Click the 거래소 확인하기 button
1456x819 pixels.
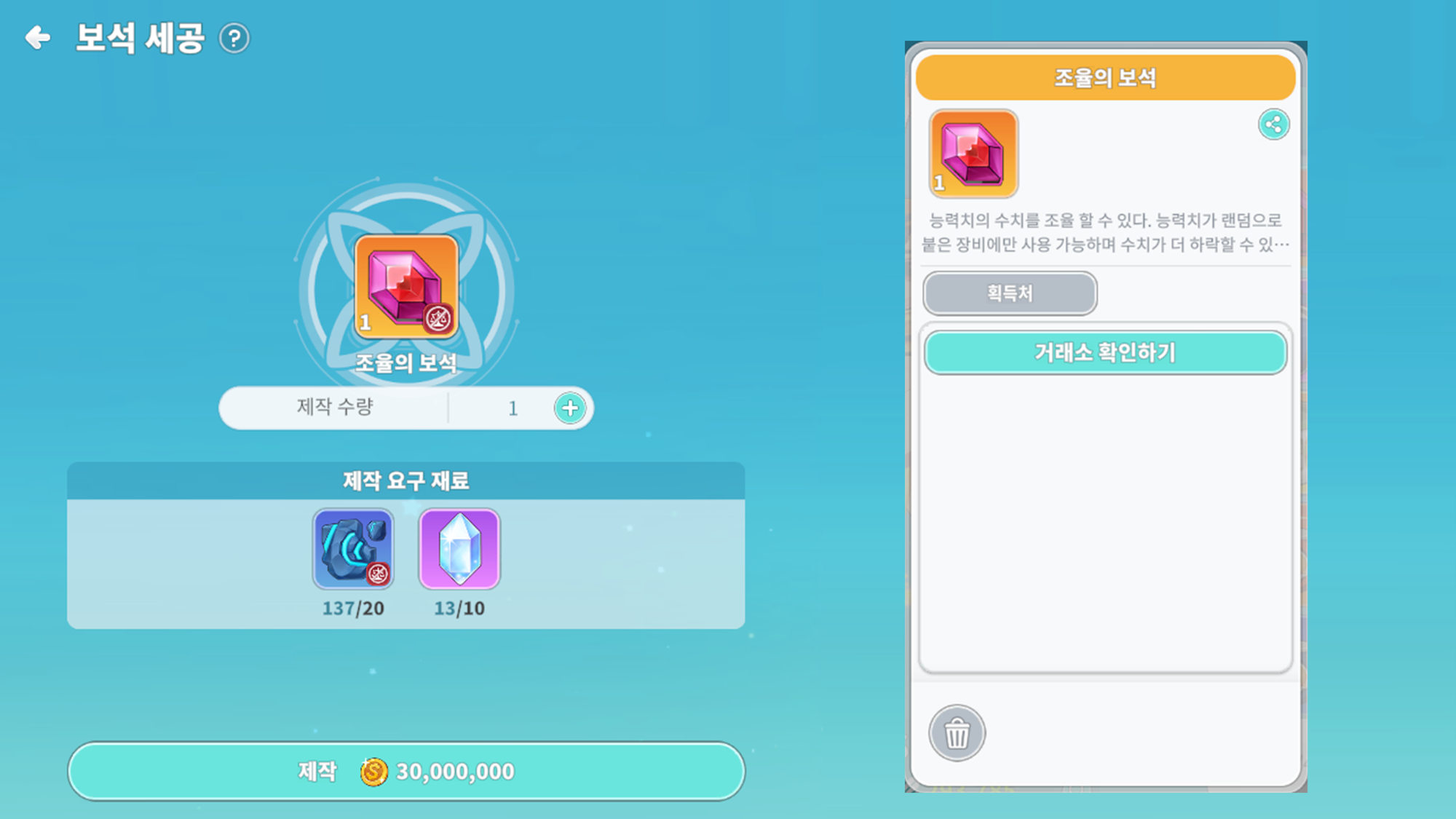pyautogui.click(x=1105, y=353)
